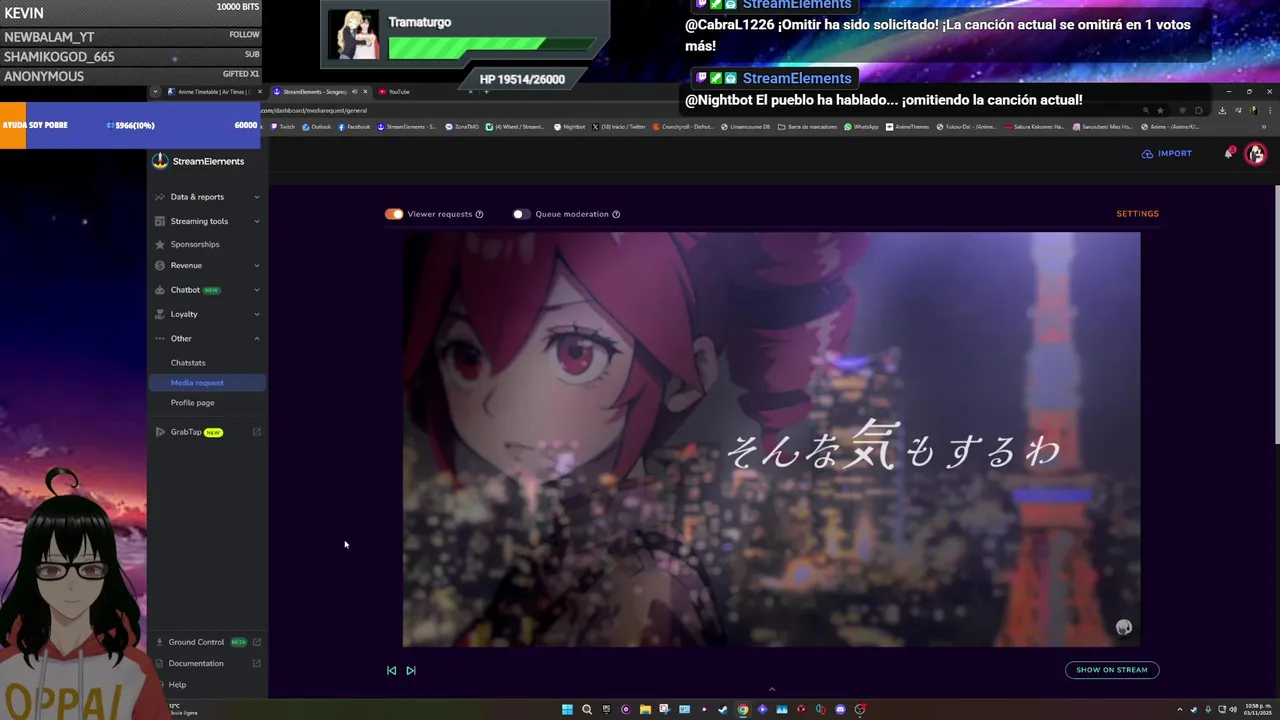Switch to the YouTube browser tab
Viewport: 1280px width, 720px height.
(425, 91)
